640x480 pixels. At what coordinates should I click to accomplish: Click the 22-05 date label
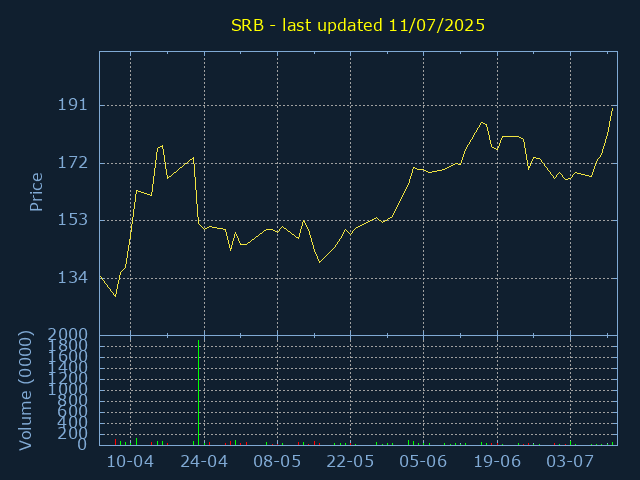tap(350, 462)
